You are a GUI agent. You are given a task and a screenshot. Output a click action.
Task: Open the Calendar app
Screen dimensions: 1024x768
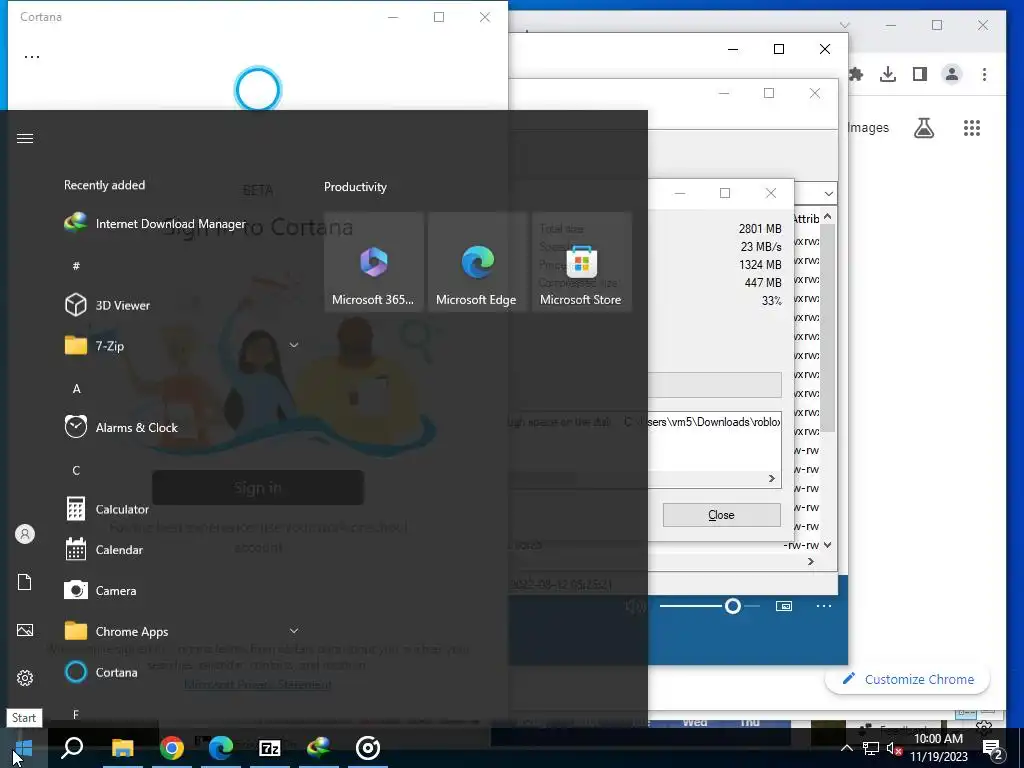[x=103, y=550]
